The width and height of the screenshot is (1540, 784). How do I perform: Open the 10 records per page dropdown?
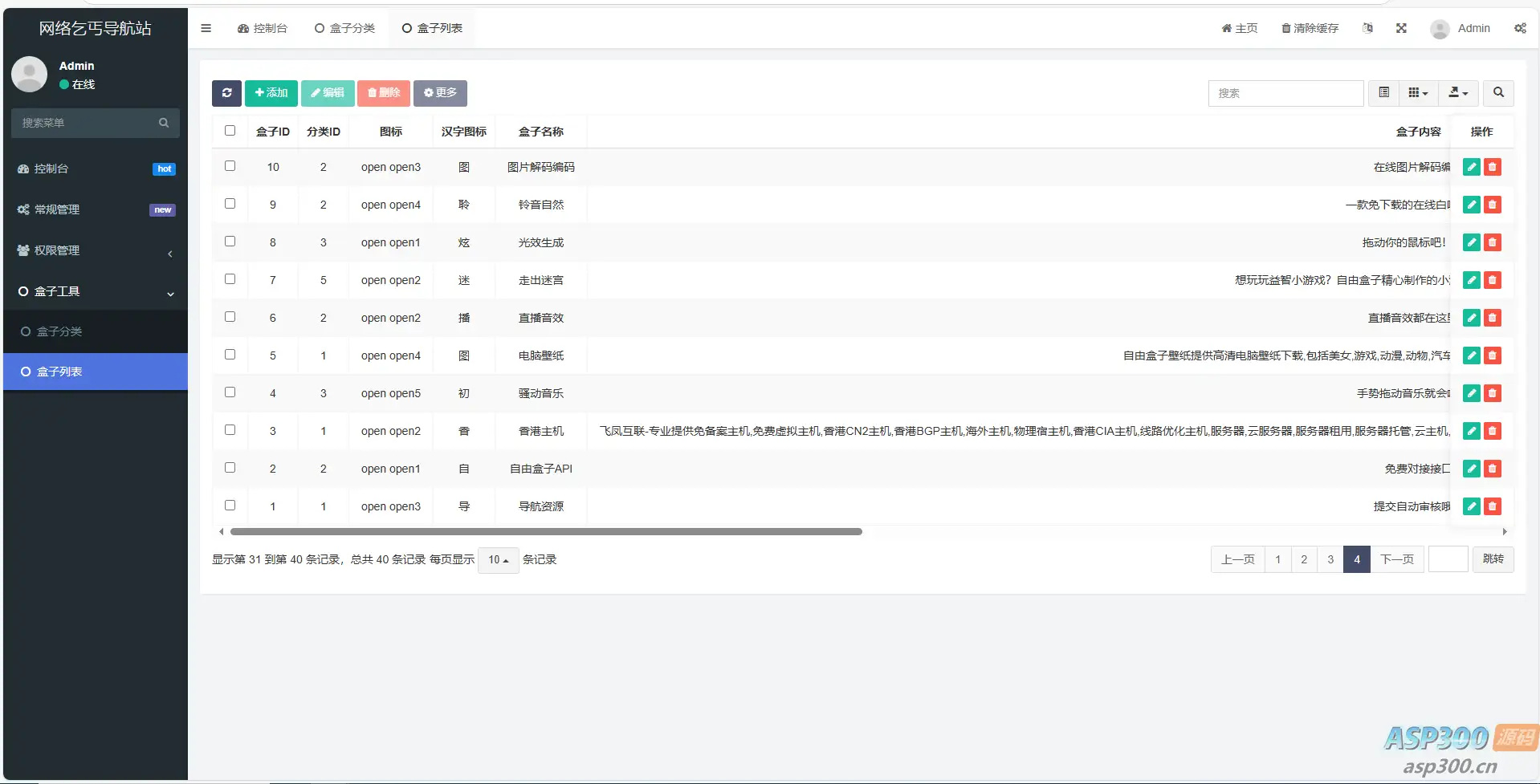[x=499, y=559]
